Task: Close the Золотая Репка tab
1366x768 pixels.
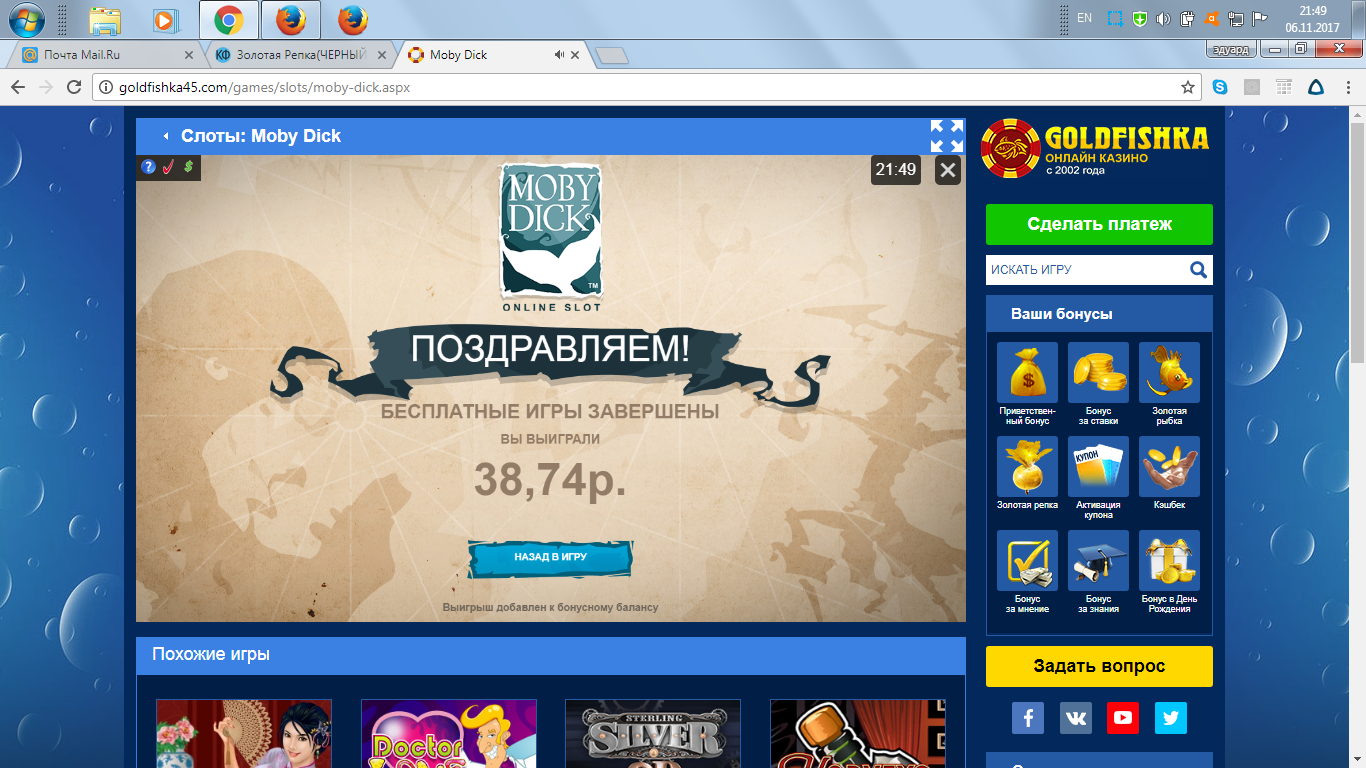Action: pos(382,55)
